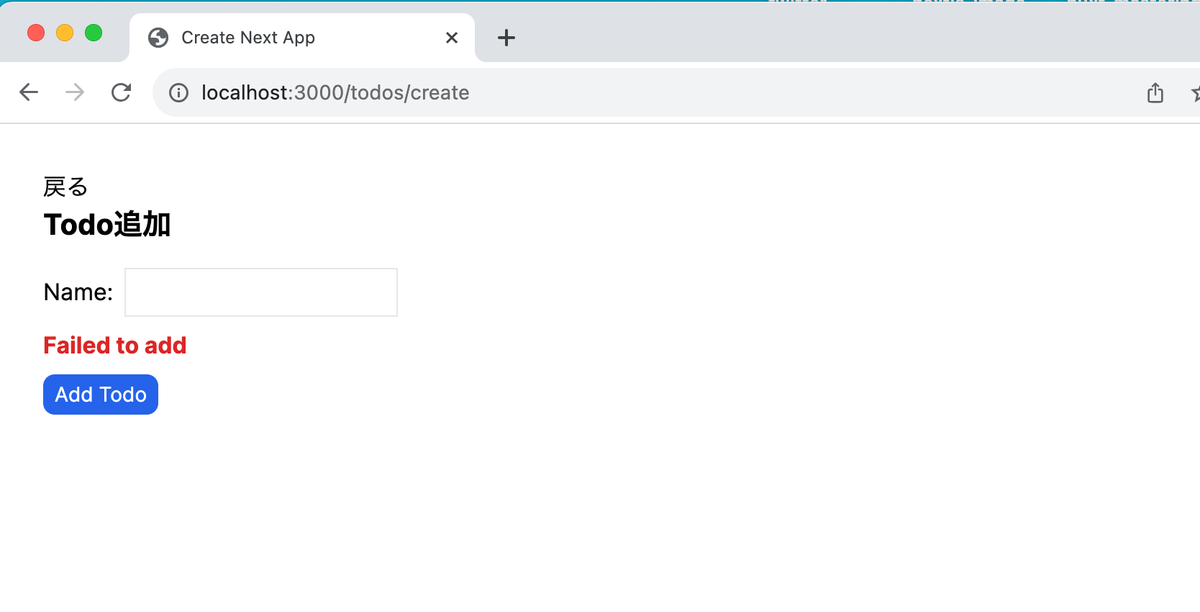The width and height of the screenshot is (1200, 612).
Task: Click the green maximize traffic light
Action: point(93,32)
